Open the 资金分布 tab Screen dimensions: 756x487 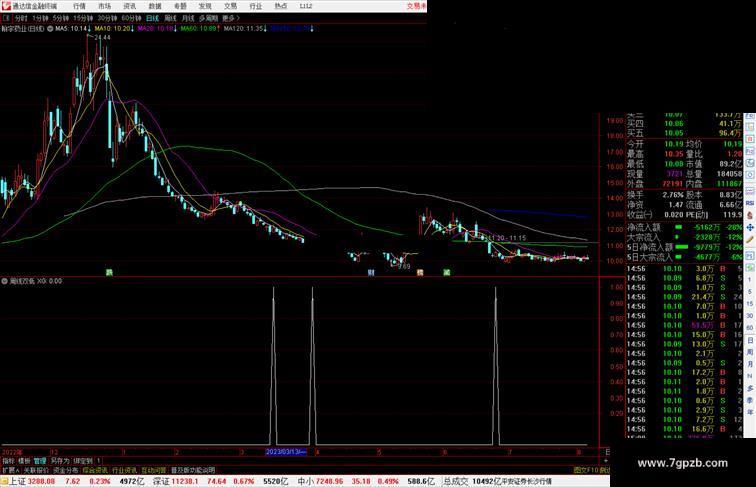(65, 470)
